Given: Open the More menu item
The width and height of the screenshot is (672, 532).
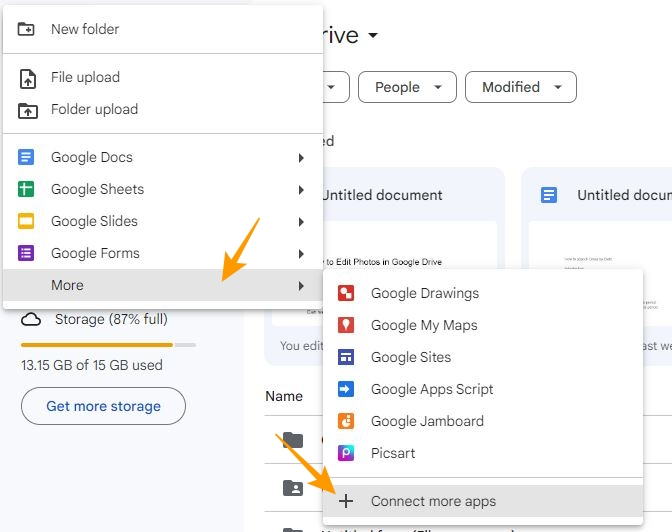Looking at the screenshot, I should click(163, 285).
